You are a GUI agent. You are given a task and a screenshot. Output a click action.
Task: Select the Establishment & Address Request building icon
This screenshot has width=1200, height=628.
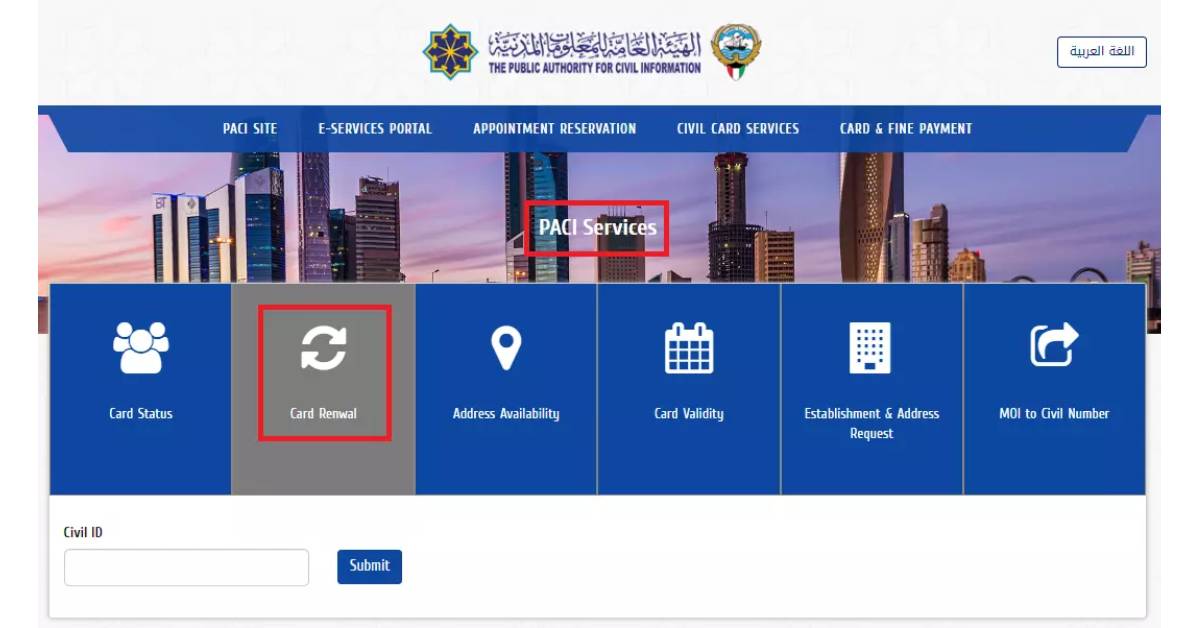coord(871,348)
